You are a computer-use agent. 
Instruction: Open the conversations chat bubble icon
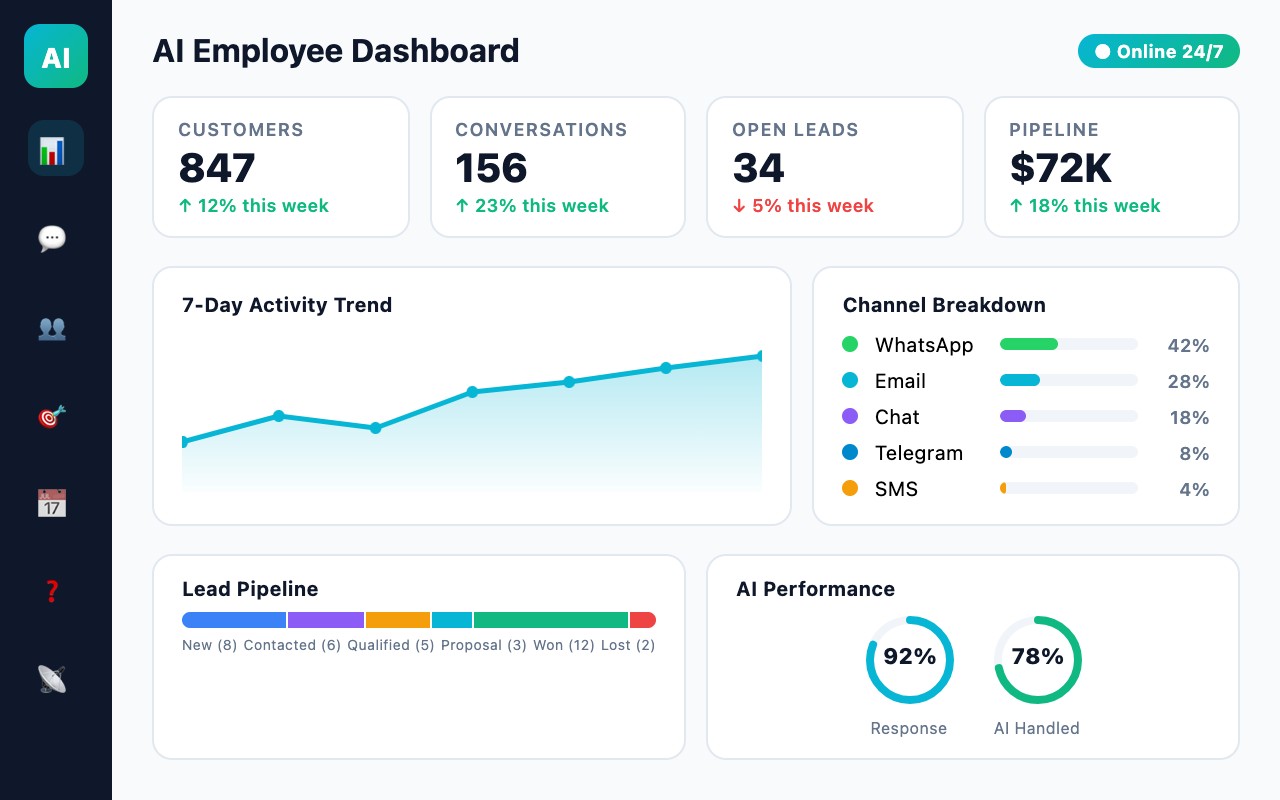click(52, 238)
